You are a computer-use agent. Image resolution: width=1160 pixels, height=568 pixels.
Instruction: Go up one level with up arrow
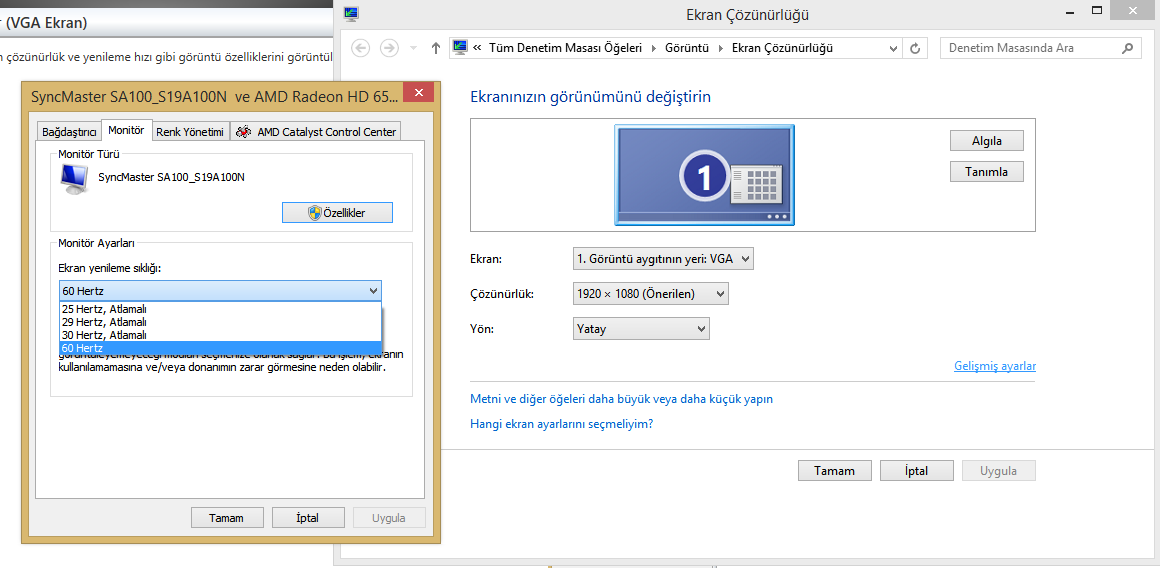point(436,48)
